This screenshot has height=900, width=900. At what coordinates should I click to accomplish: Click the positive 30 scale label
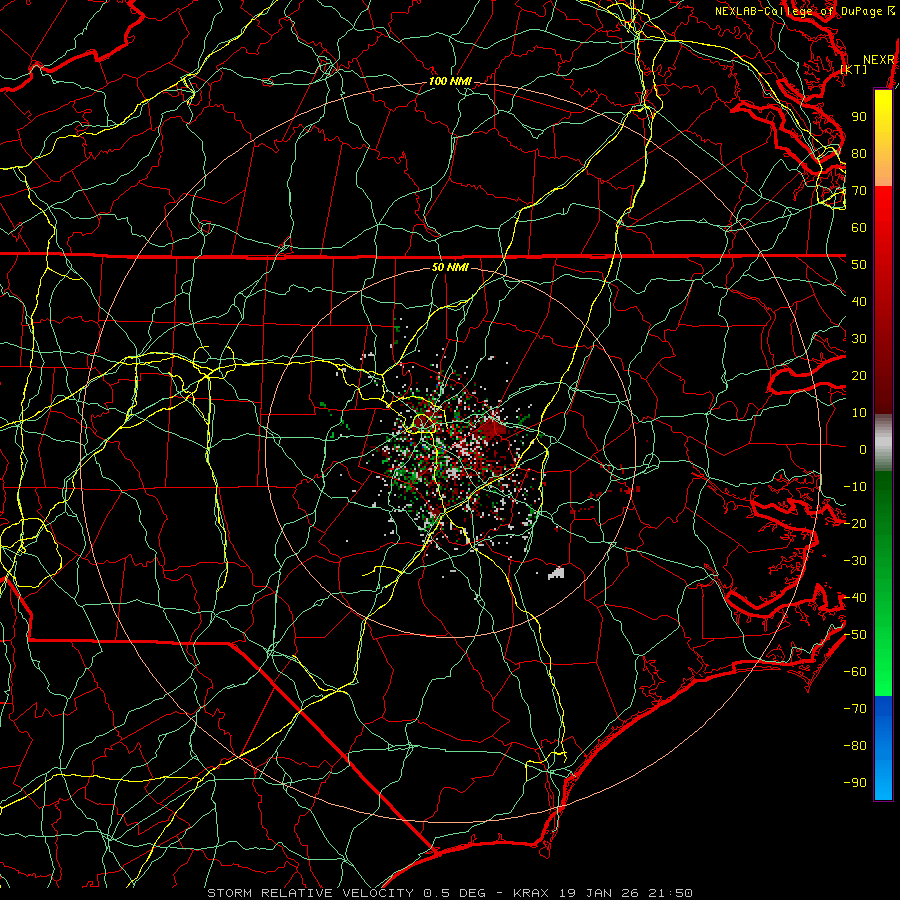[x=859, y=339]
